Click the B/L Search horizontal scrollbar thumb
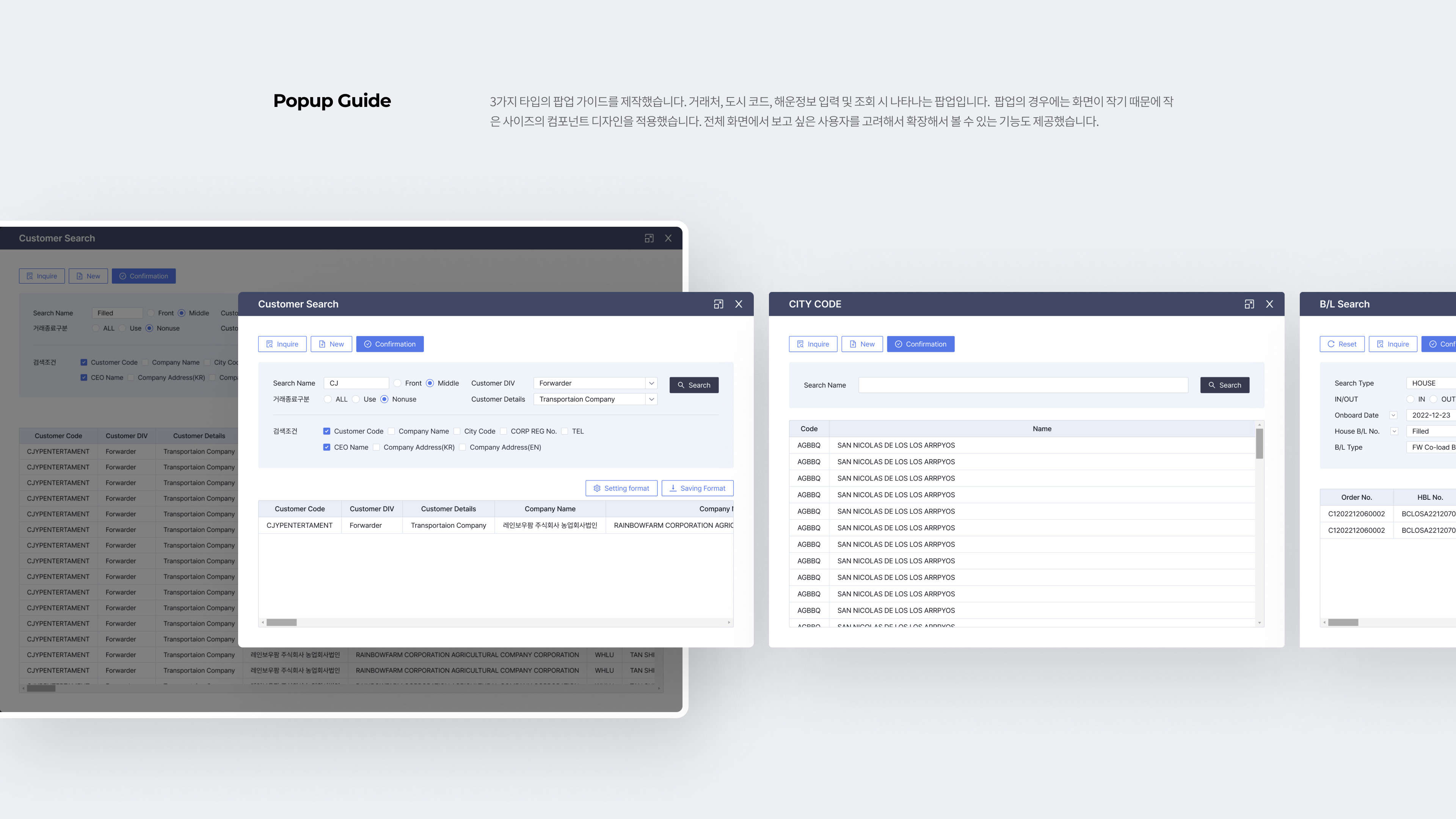This screenshot has height=819, width=1456. click(x=1343, y=622)
